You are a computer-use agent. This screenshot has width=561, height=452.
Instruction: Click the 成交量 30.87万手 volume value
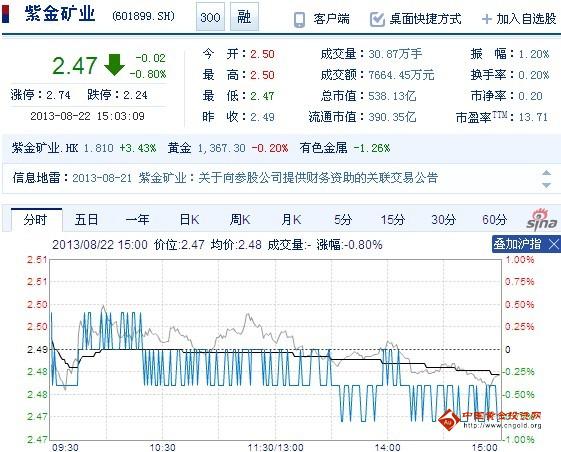(x=395, y=54)
